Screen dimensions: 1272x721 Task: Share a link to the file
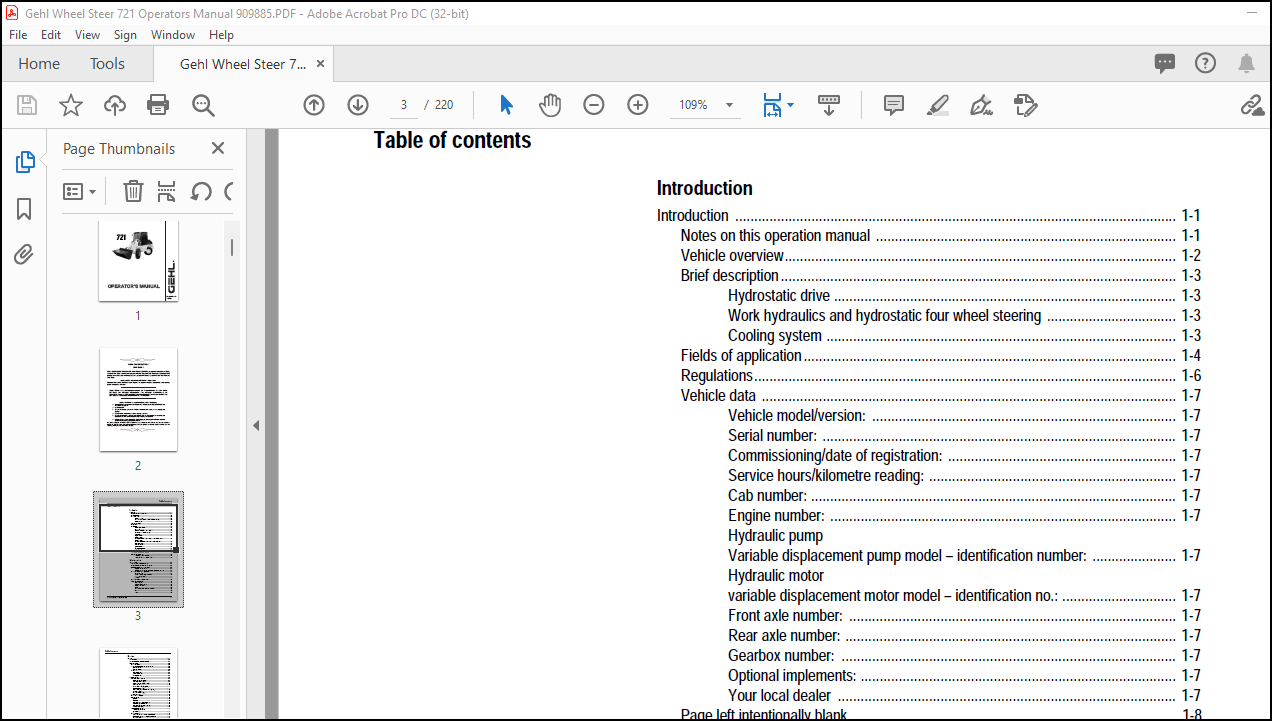pyautogui.click(x=1252, y=105)
